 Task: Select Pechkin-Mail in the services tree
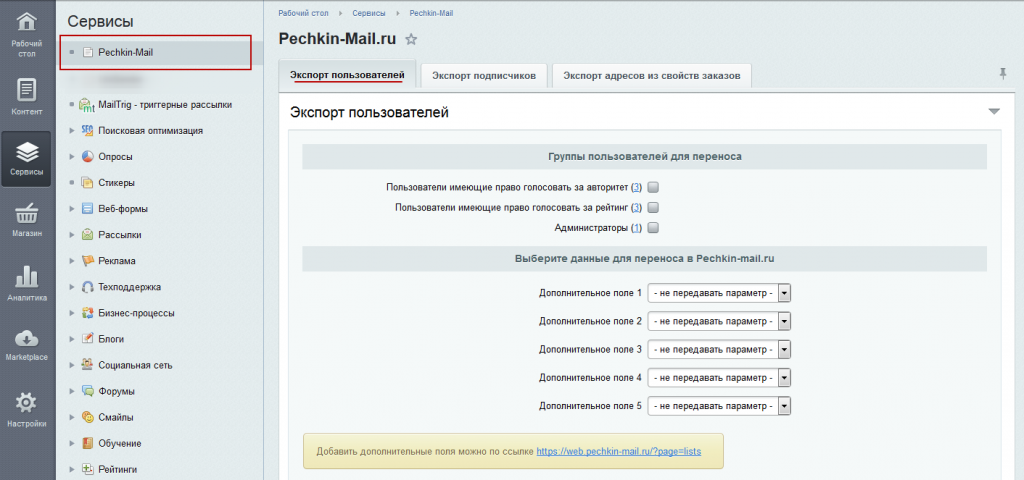click(x=125, y=52)
